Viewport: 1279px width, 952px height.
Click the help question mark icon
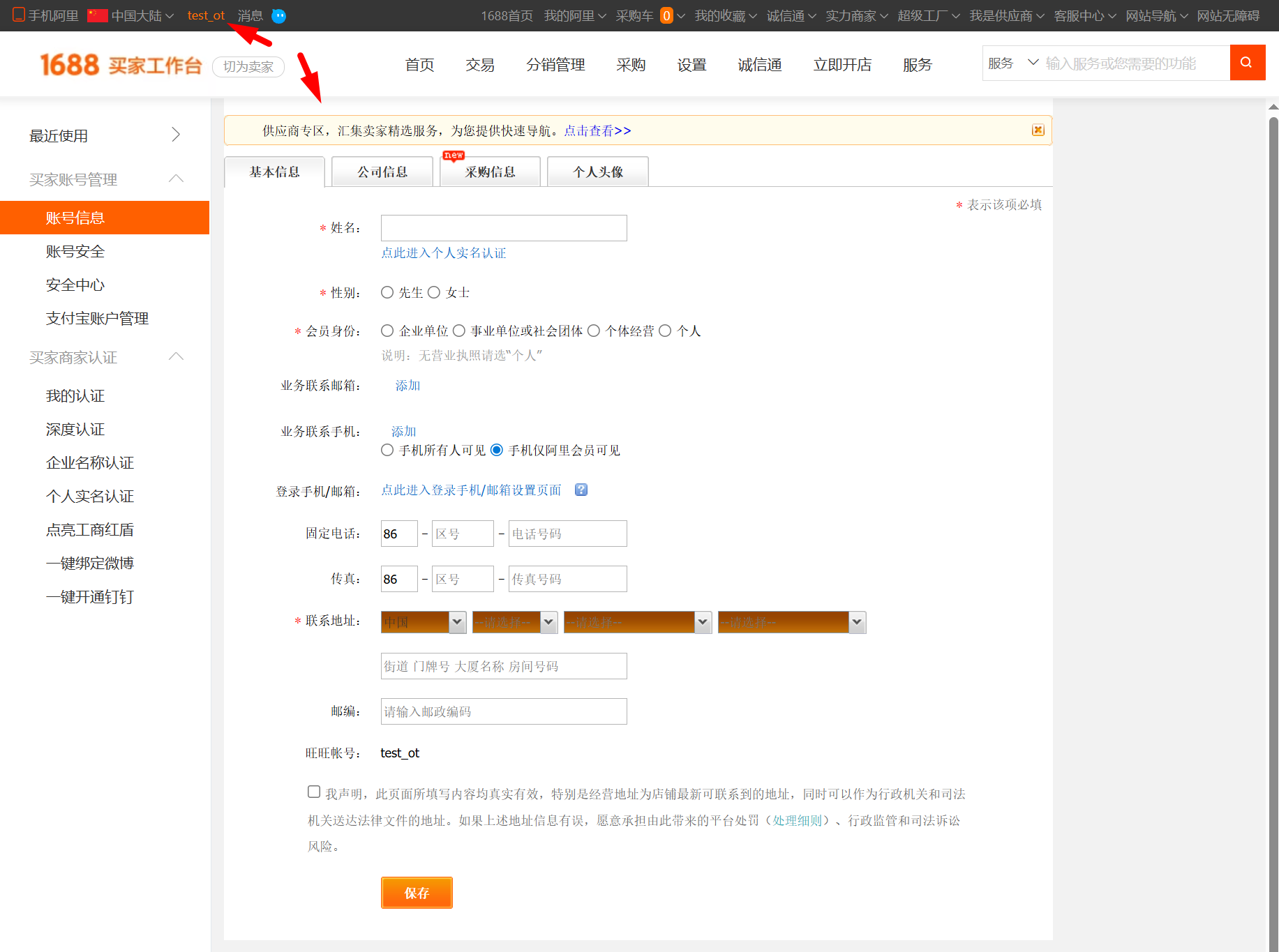click(x=581, y=490)
